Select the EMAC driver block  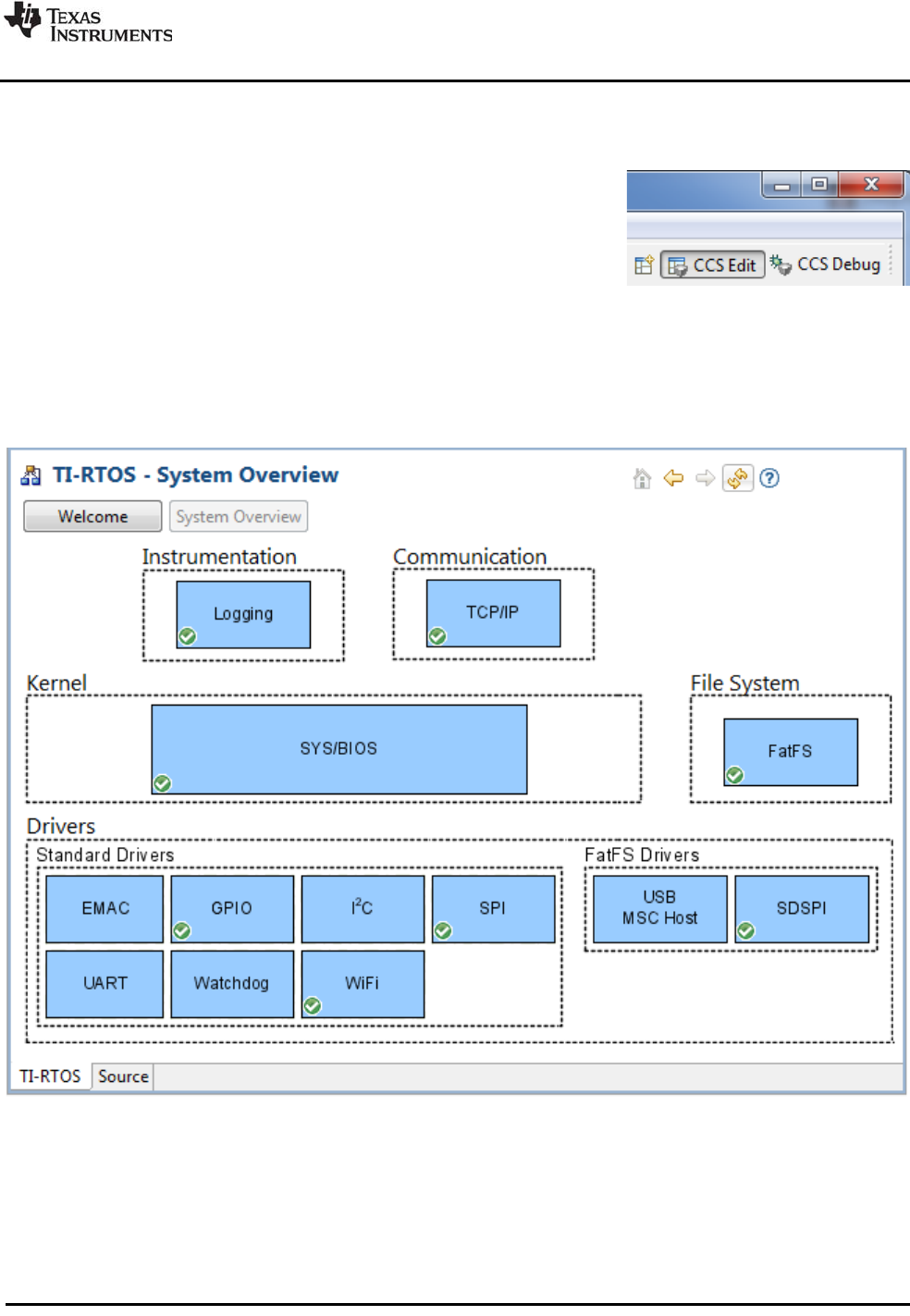coord(105,909)
